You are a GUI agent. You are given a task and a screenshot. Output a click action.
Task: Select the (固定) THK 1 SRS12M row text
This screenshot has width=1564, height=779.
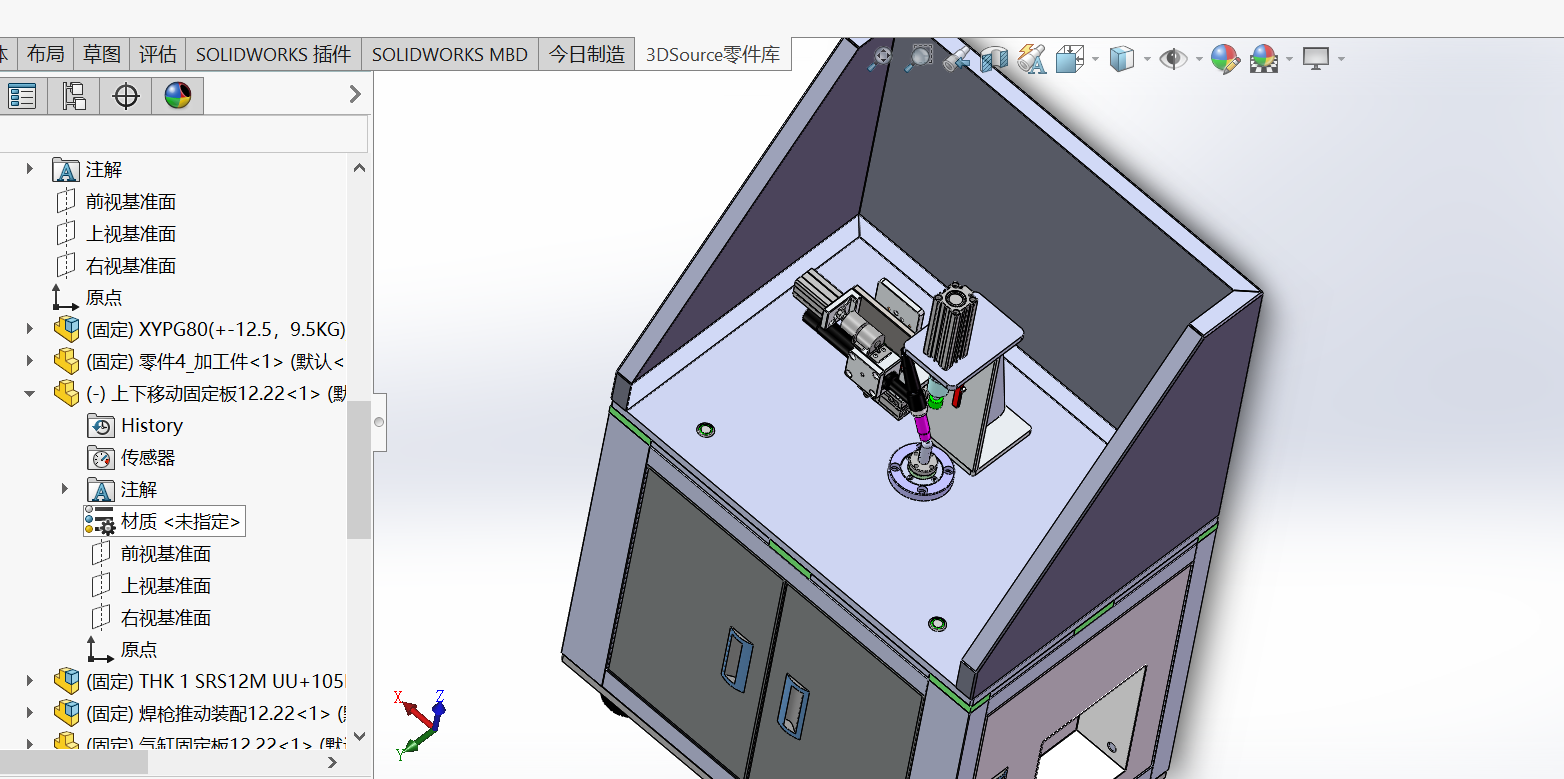coord(215,681)
